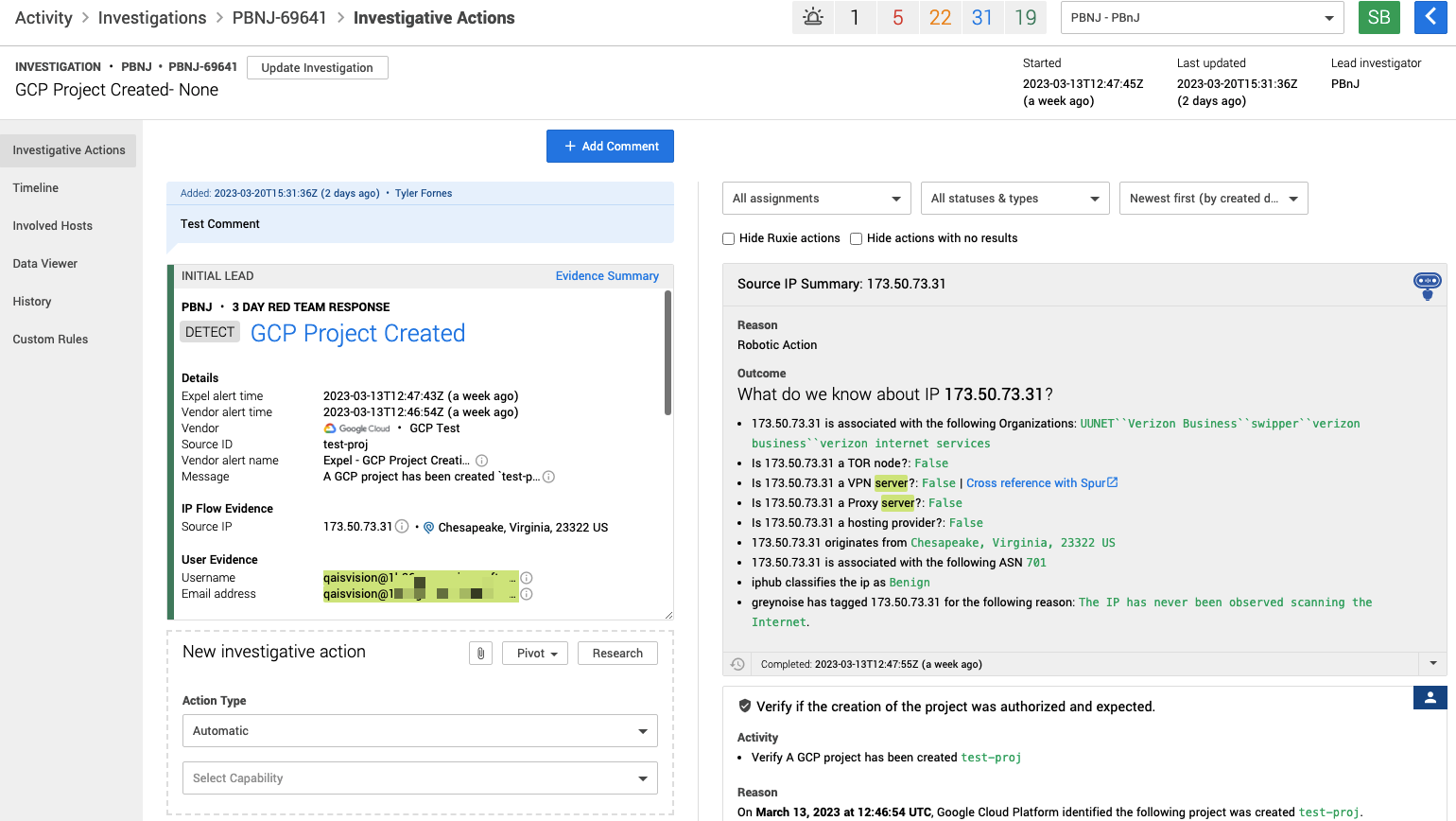Open the Select Capability dropdown
Image resolution: width=1456 pixels, height=821 pixels.
pos(420,778)
